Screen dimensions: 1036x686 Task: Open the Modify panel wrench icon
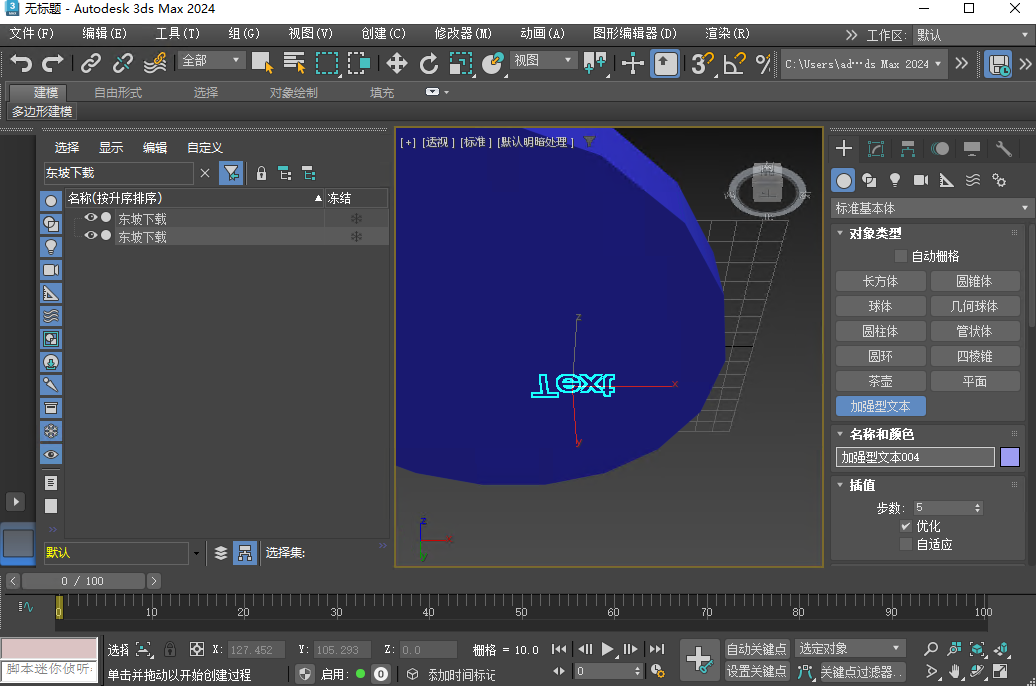(1005, 148)
